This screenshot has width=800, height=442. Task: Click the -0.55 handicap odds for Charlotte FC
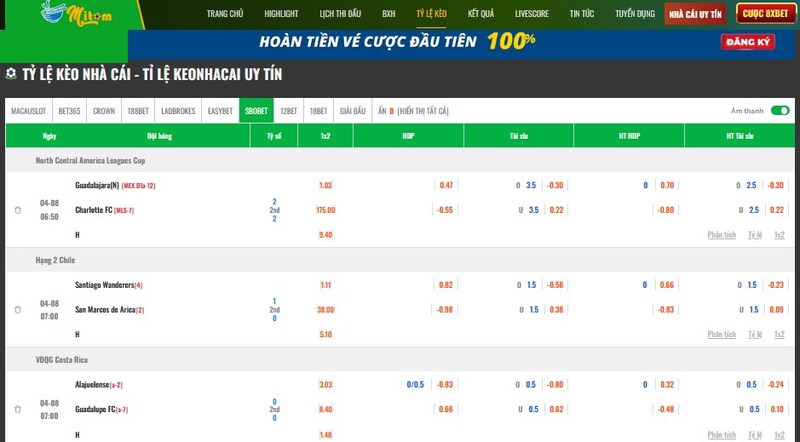click(x=445, y=210)
